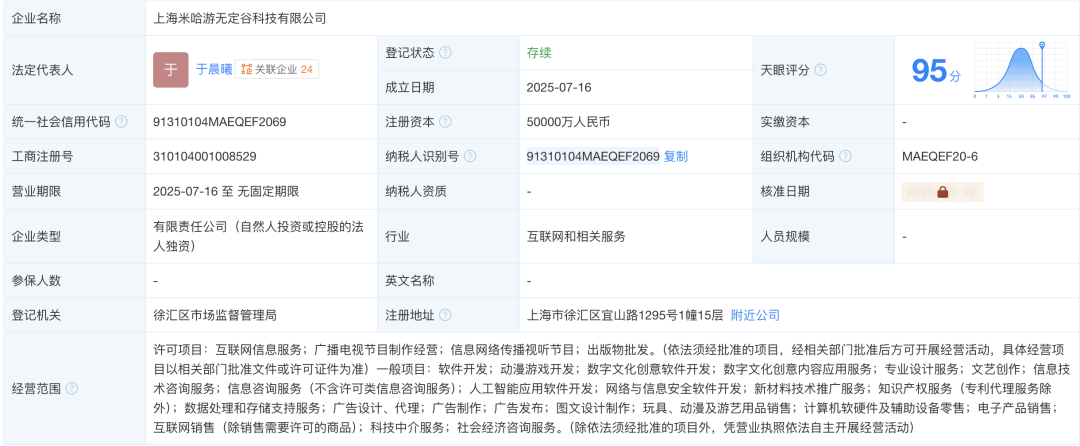Click the score distribution chart
This screenshot has width=1080, height=446.
tap(1022, 70)
